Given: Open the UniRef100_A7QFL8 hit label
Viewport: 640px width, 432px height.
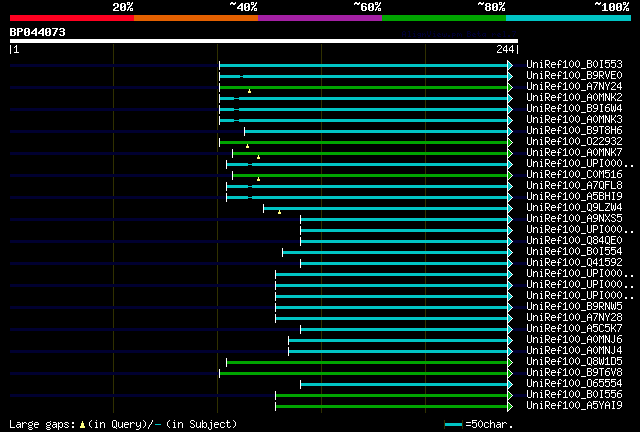Looking at the screenshot, I should coord(574,186).
